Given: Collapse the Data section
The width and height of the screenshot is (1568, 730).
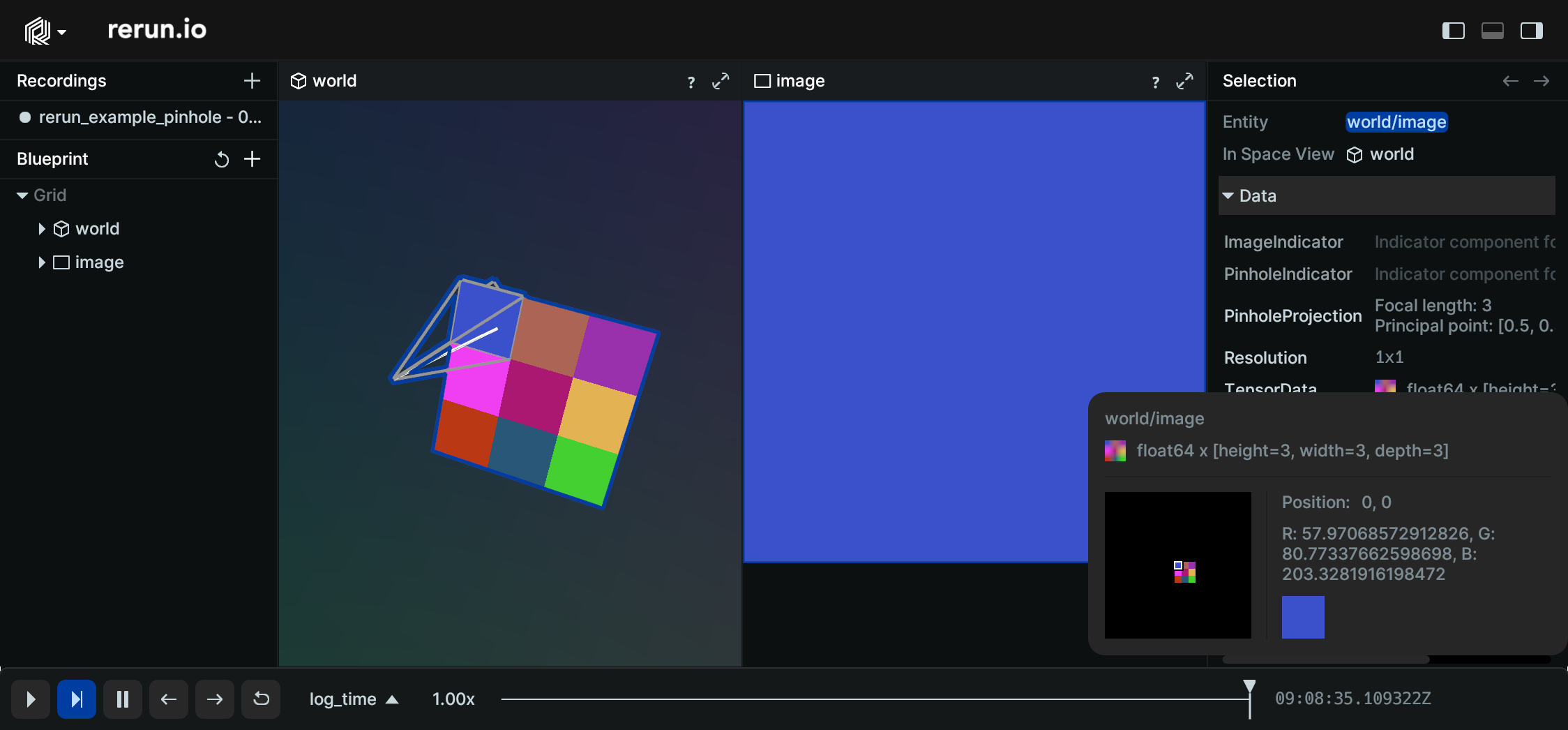Looking at the screenshot, I should [1229, 195].
